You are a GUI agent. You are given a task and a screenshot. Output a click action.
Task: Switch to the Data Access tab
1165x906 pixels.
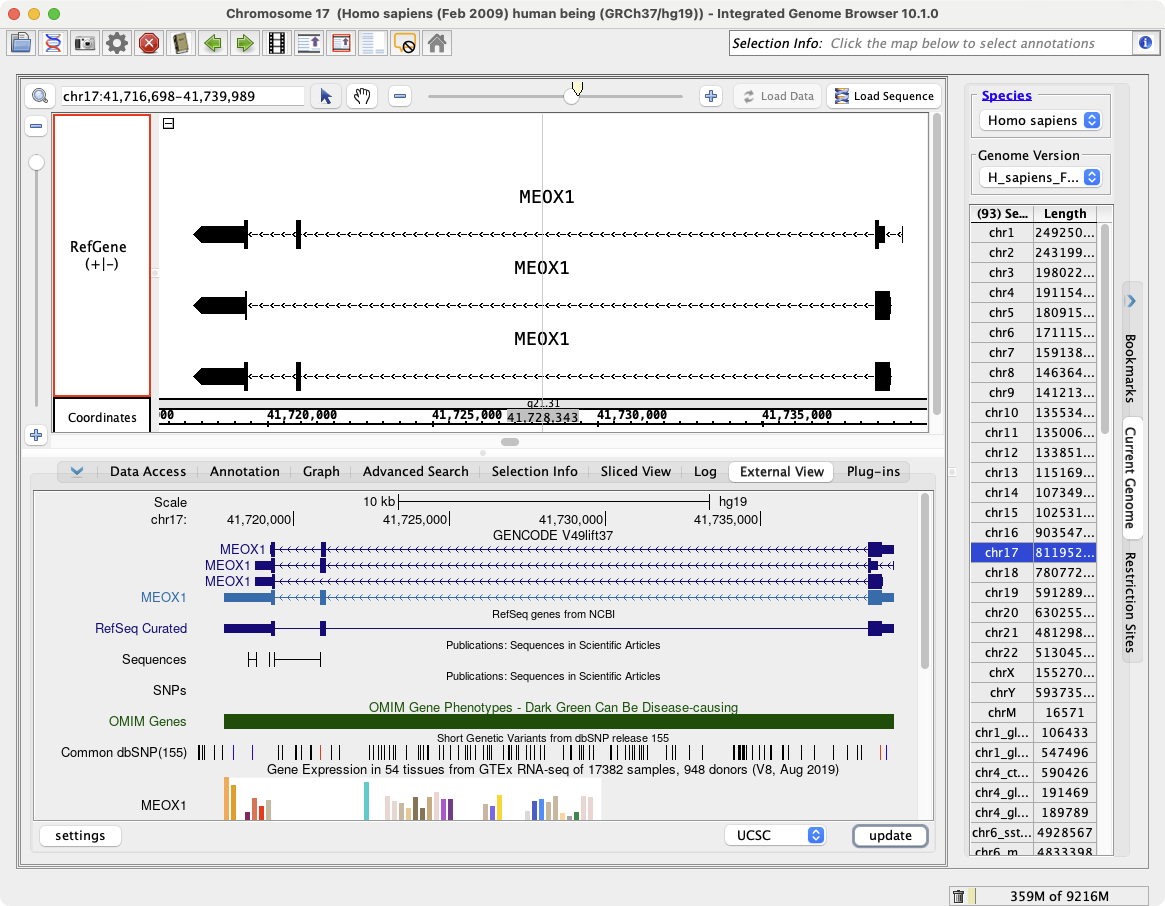tap(148, 471)
